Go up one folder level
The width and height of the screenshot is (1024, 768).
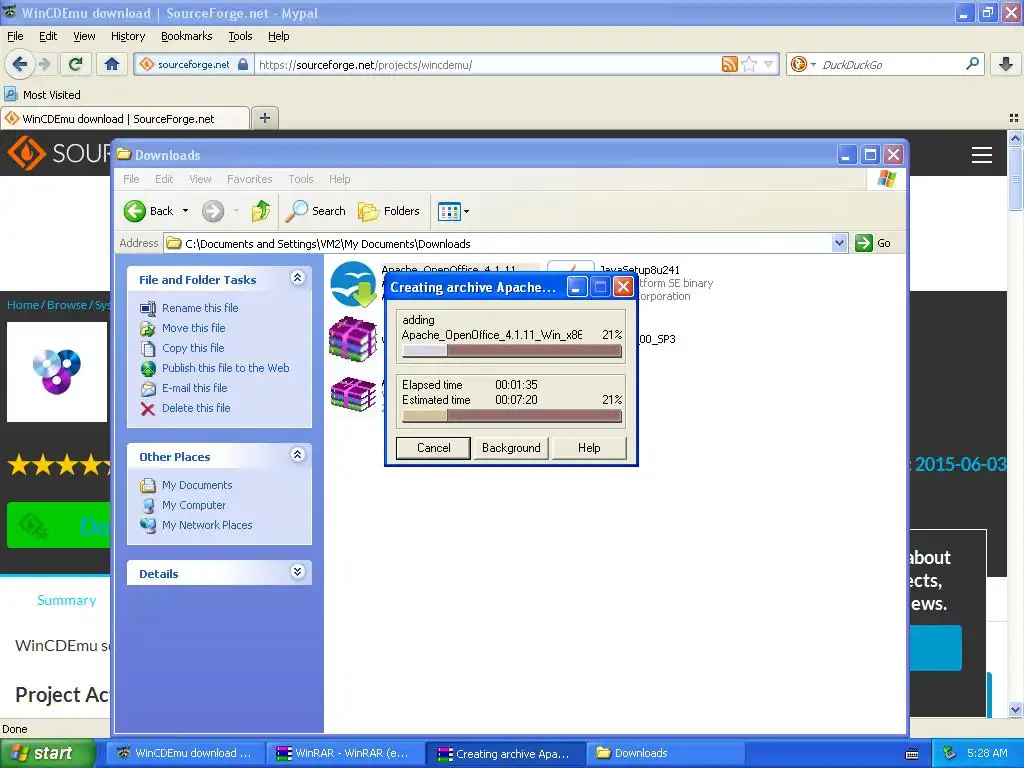[x=261, y=211]
